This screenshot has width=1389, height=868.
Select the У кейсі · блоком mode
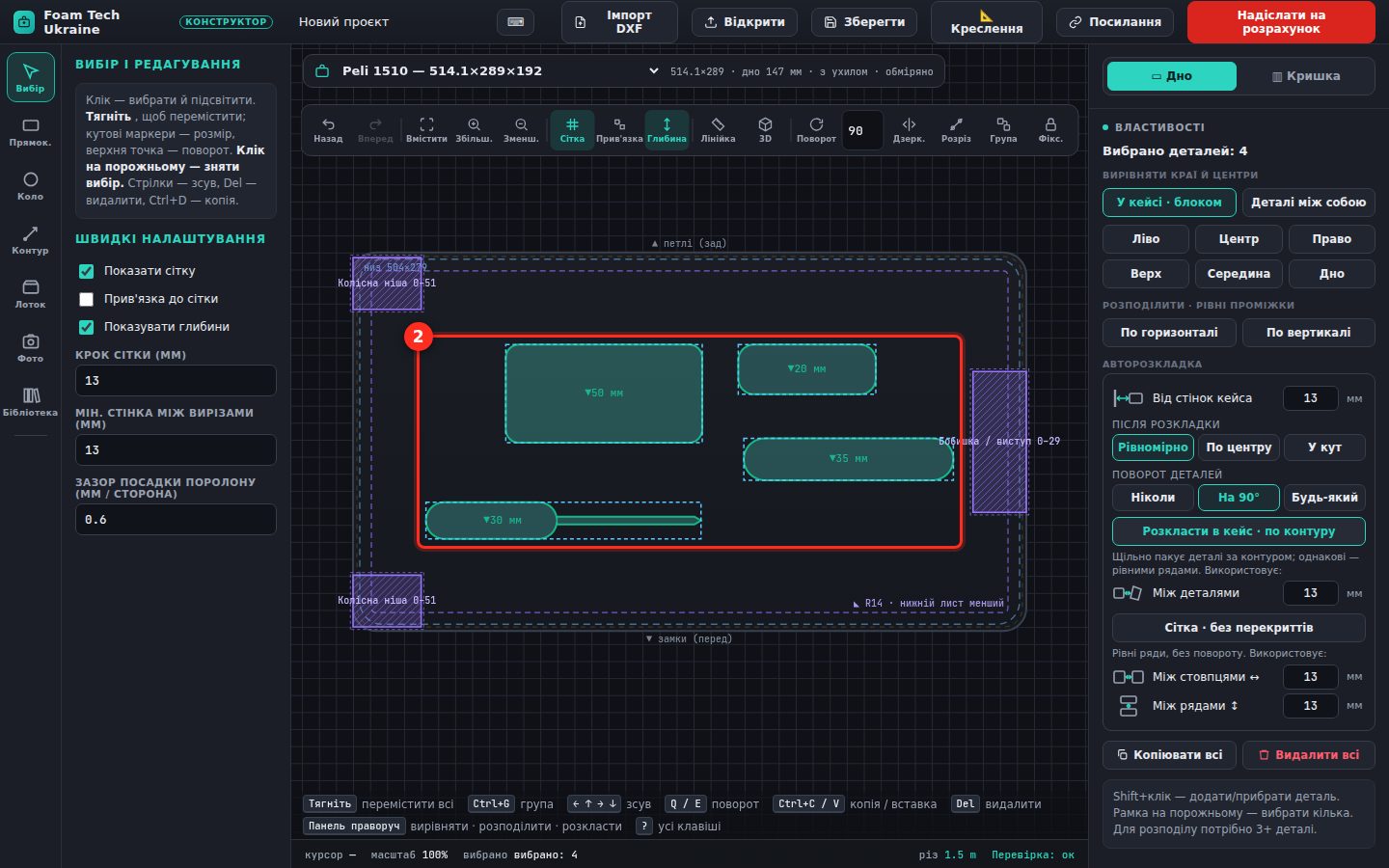(x=1169, y=203)
